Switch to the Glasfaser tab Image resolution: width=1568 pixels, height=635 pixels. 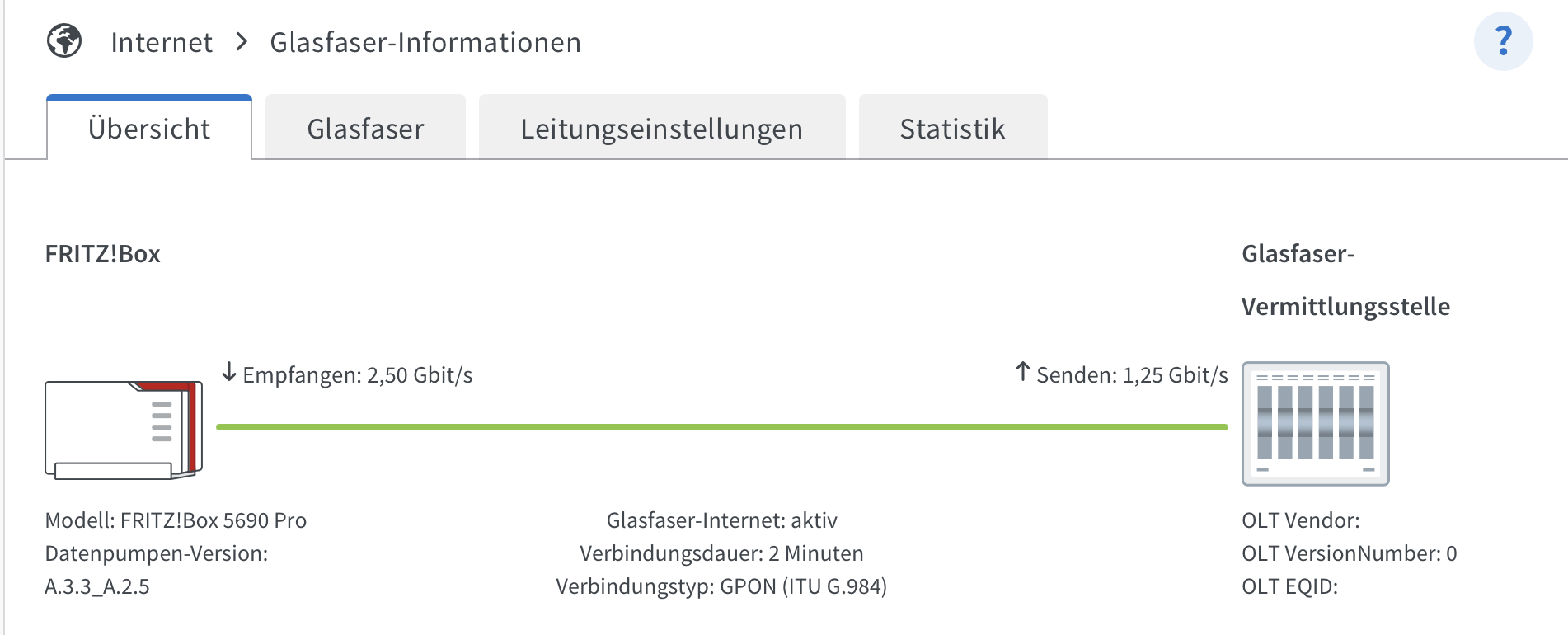pyautogui.click(x=365, y=127)
